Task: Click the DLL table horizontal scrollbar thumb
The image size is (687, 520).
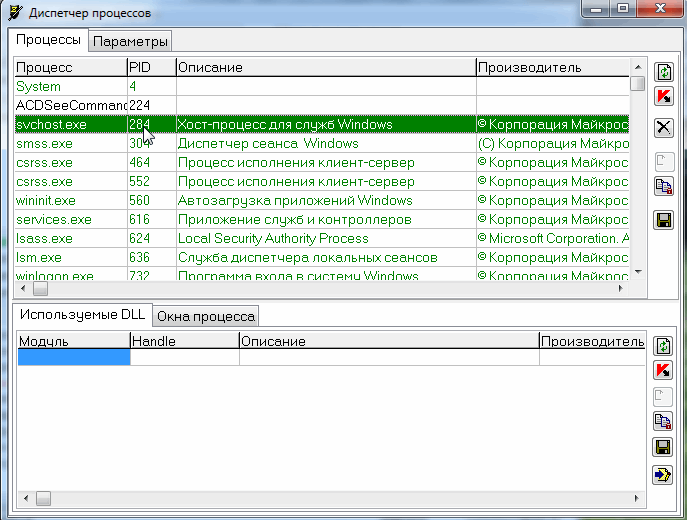Action: 43,498
